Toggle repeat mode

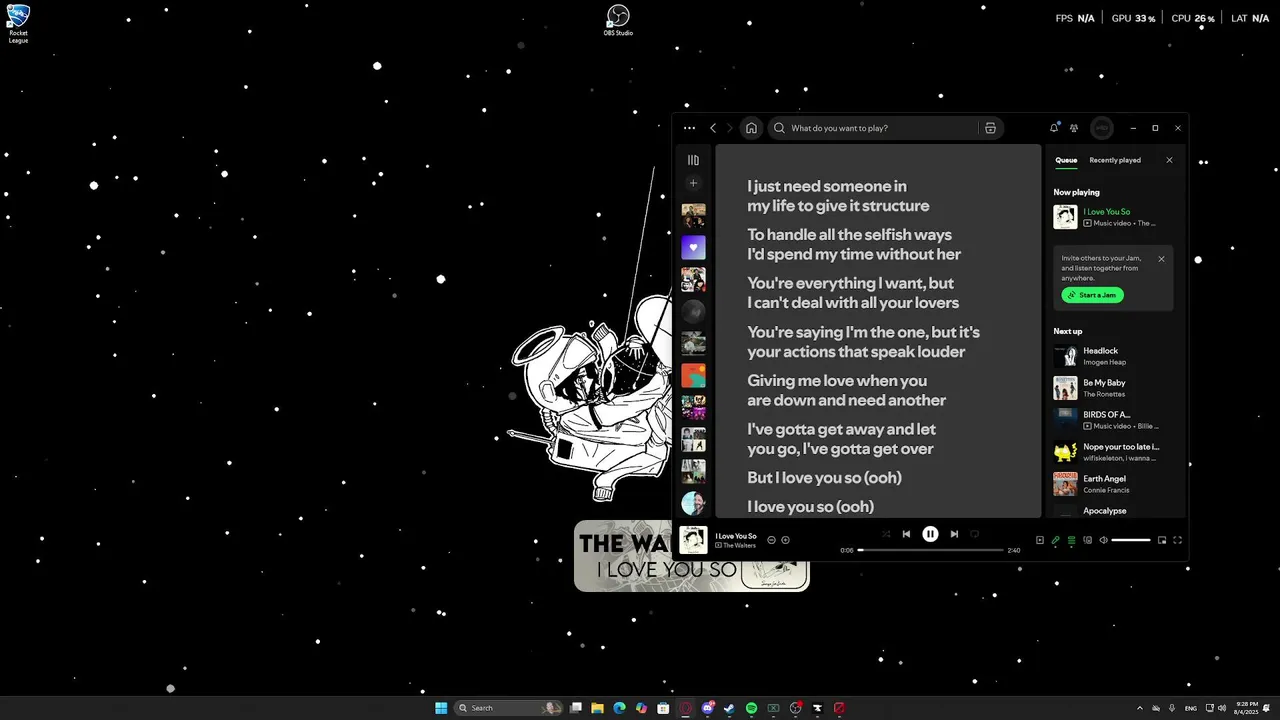[974, 534]
